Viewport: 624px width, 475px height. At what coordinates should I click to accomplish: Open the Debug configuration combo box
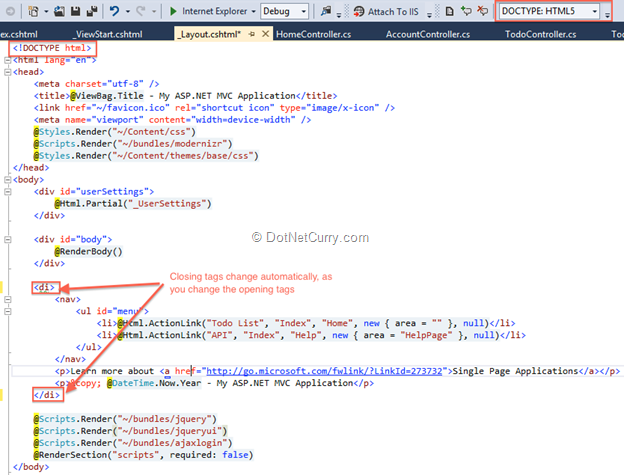284,11
